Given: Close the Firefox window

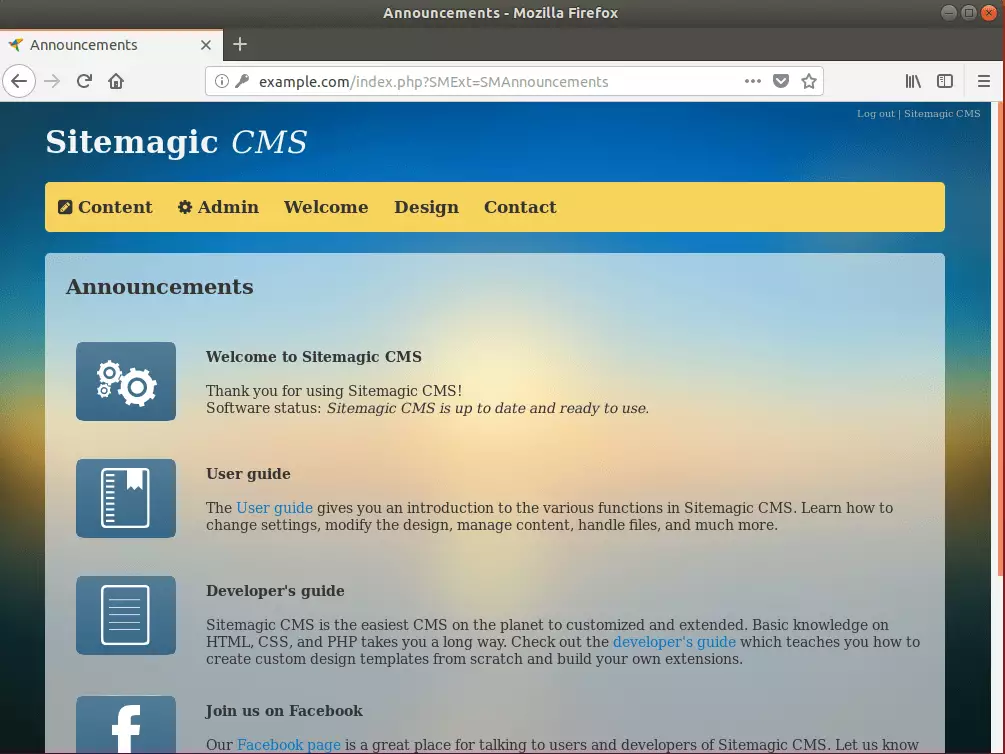Looking at the screenshot, I should pos(989,13).
